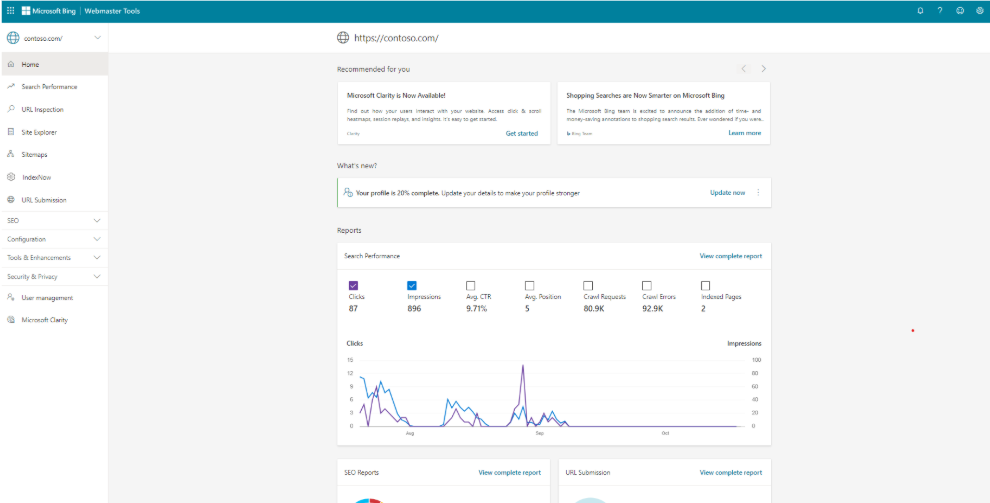View complete report for URL Submission

click(x=731, y=472)
